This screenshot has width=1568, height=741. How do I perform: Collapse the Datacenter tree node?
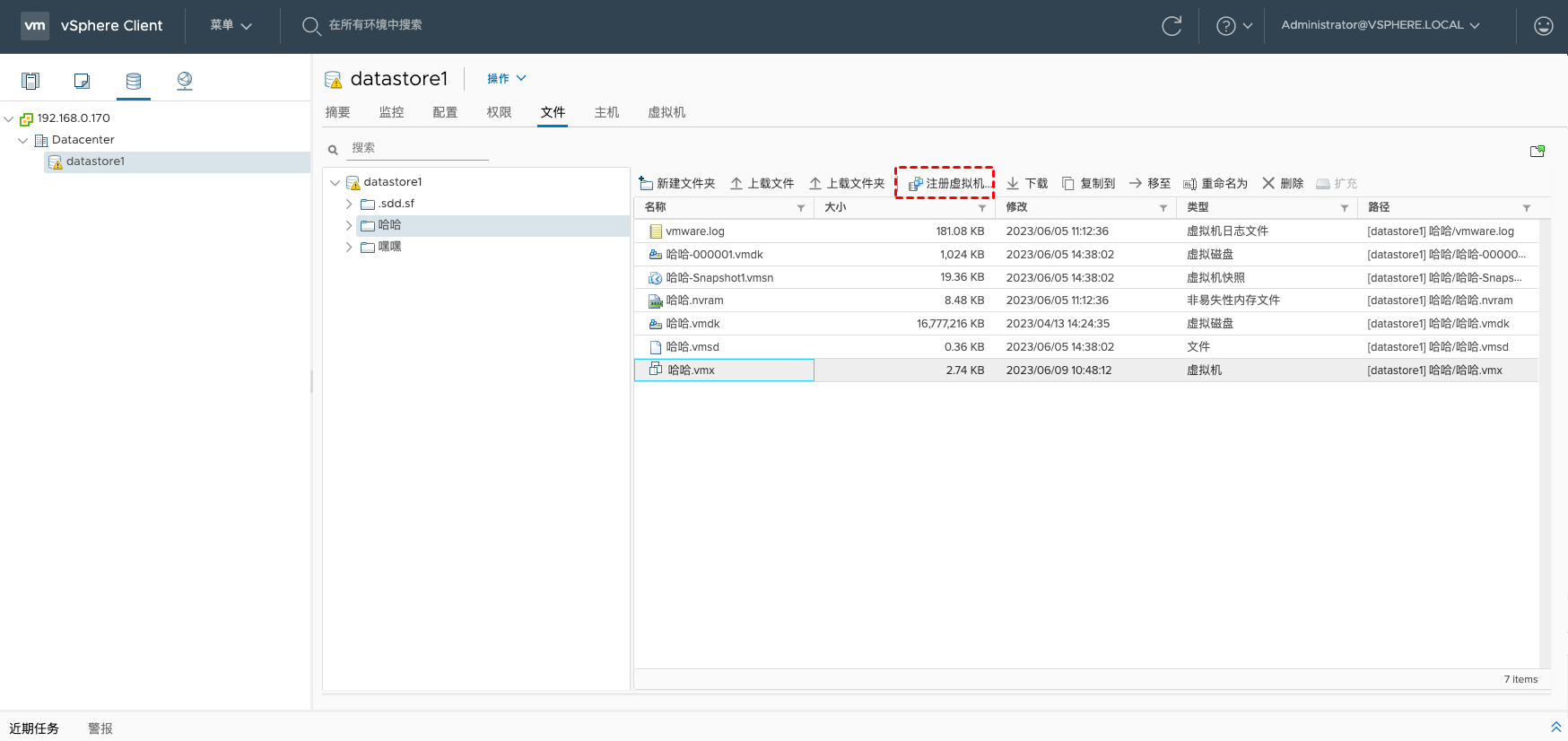point(23,140)
